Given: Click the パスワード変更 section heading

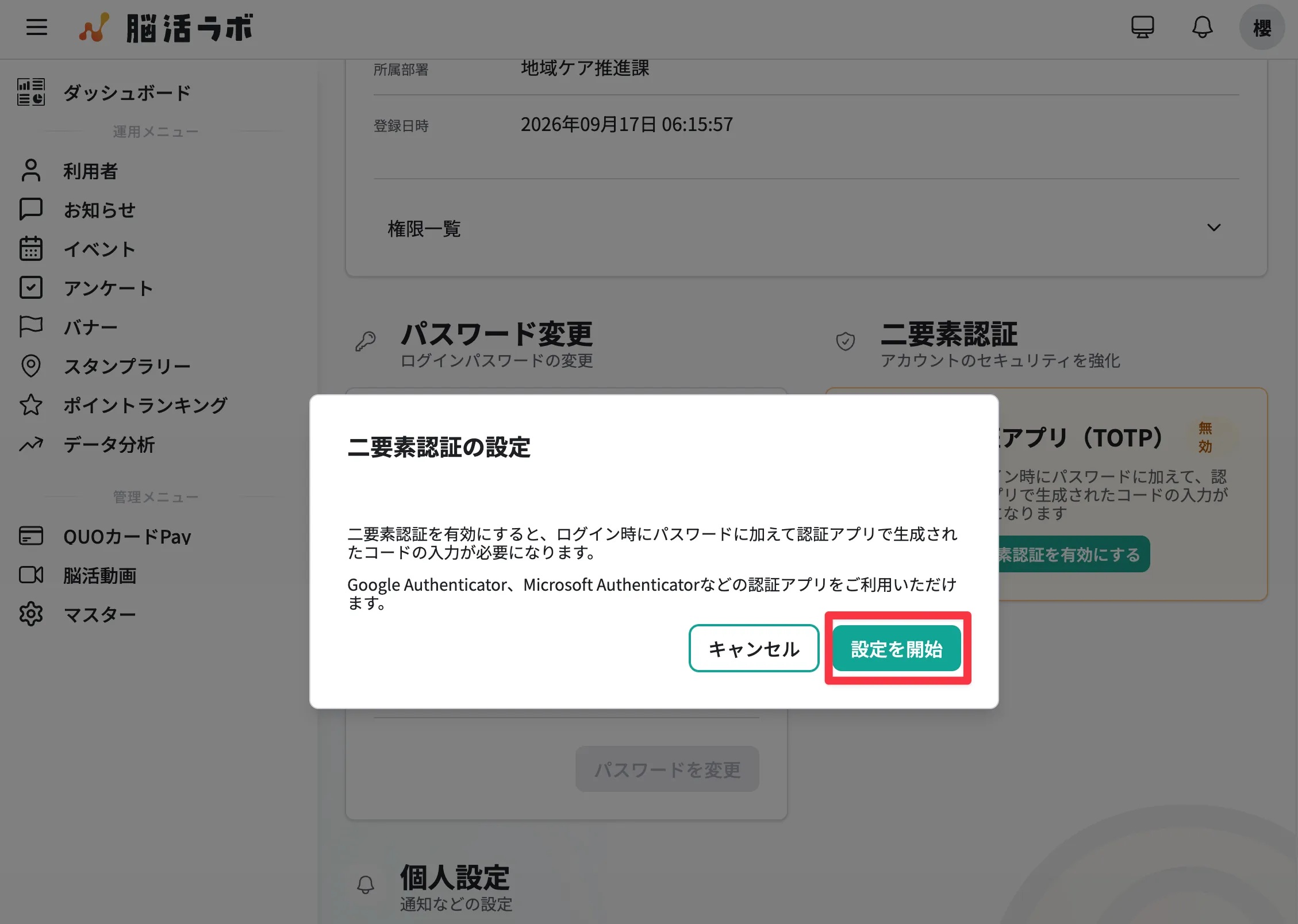Looking at the screenshot, I should click(497, 333).
